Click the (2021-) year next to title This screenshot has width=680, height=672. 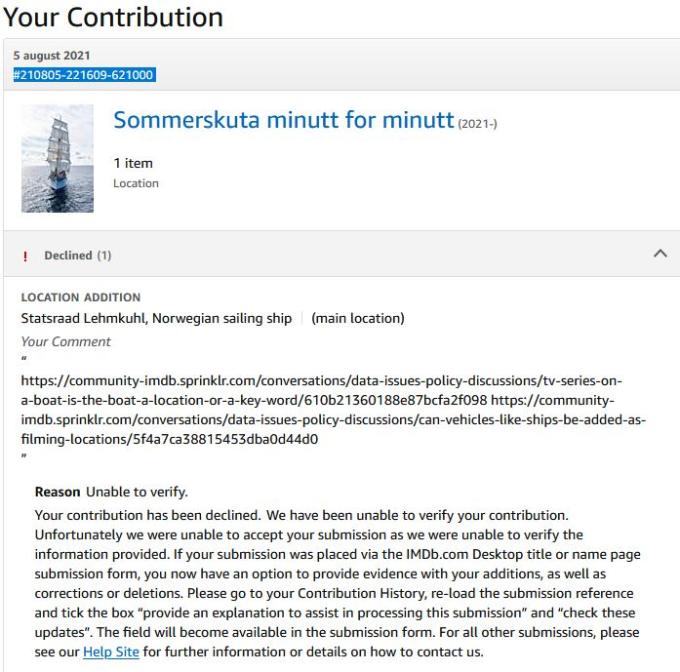coord(477,123)
